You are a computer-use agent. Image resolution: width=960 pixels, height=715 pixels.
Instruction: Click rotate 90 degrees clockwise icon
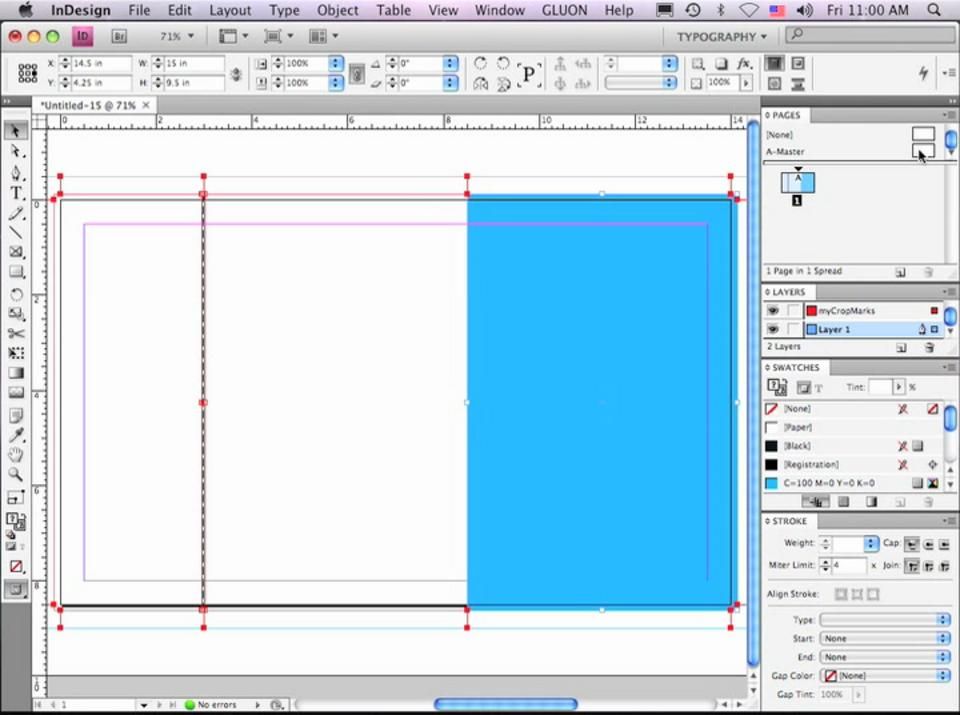[481, 63]
